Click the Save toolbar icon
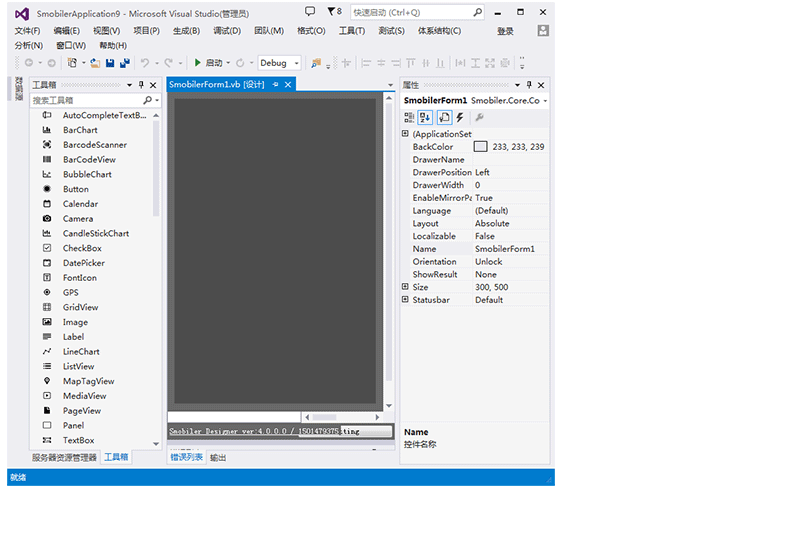The image size is (788, 560). 110,63
